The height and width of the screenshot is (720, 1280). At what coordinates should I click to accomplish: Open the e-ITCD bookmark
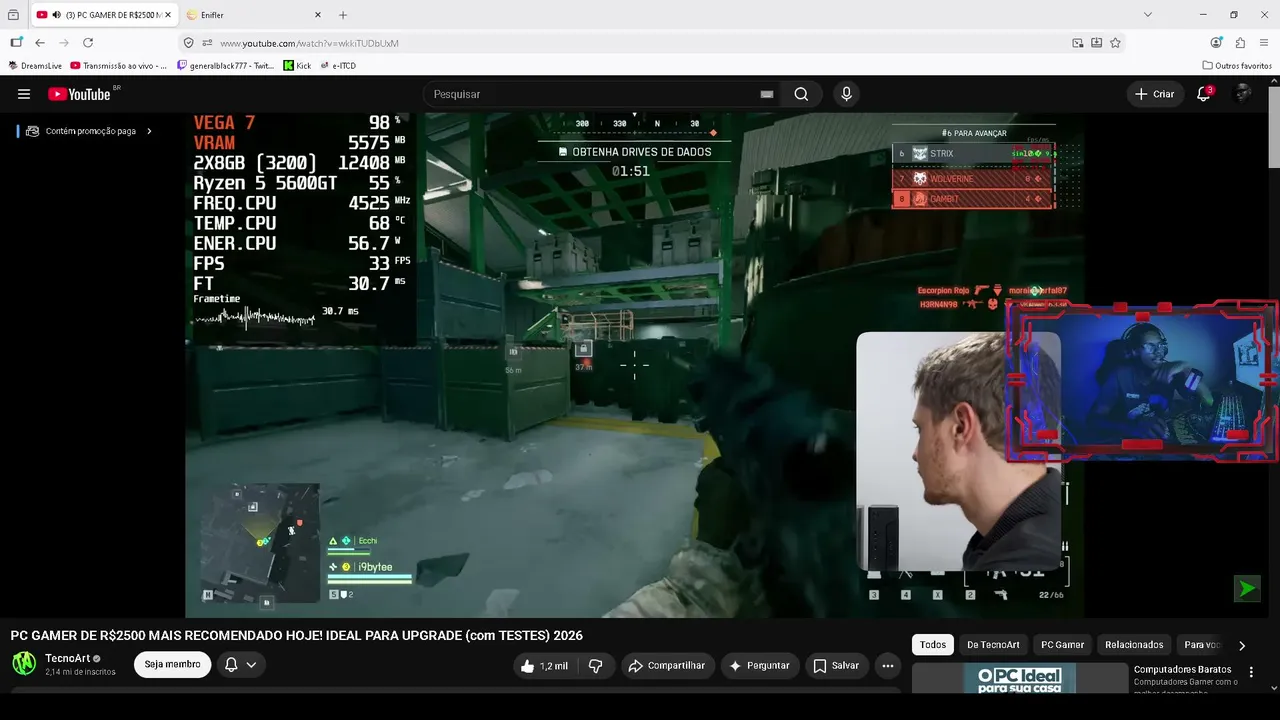click(338, 66)
